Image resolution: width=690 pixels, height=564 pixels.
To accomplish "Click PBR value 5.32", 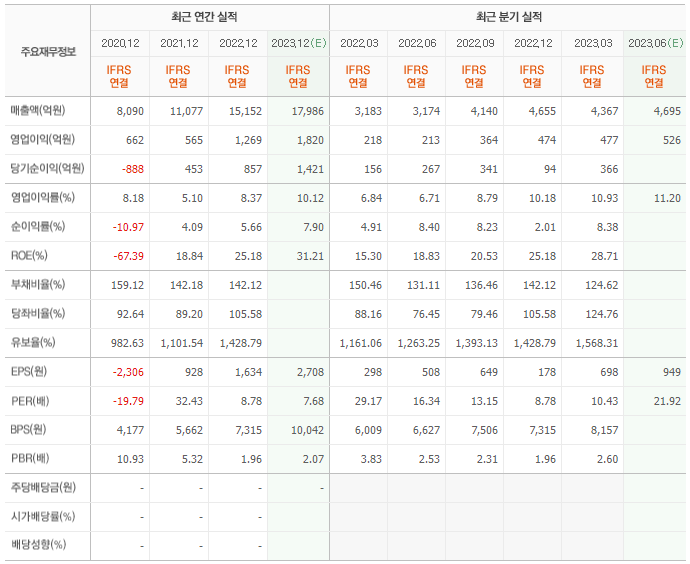I will click(x=192, y=460).
